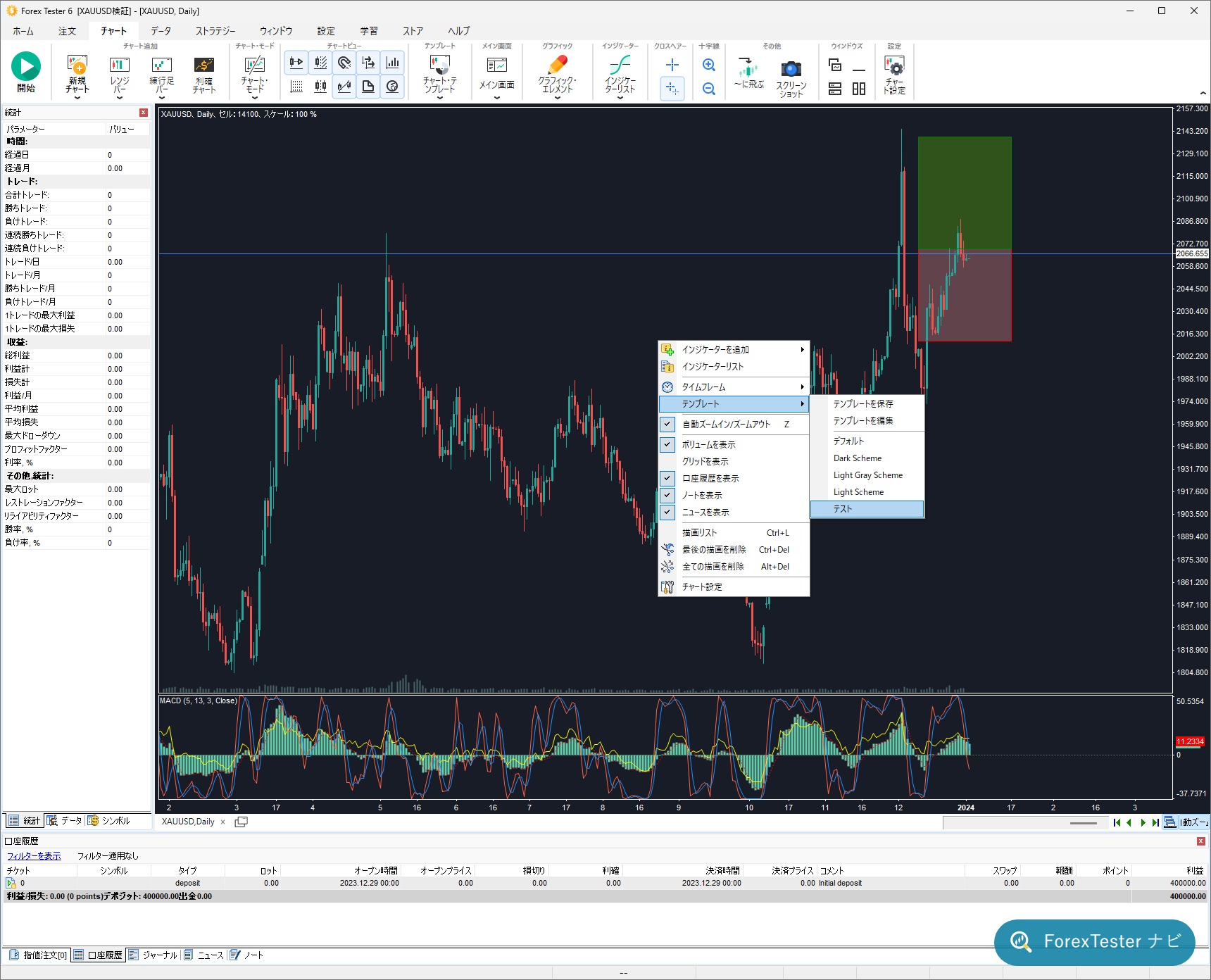
Task: Click the tile windows horizontally icon
Action: tap(835, 89)
